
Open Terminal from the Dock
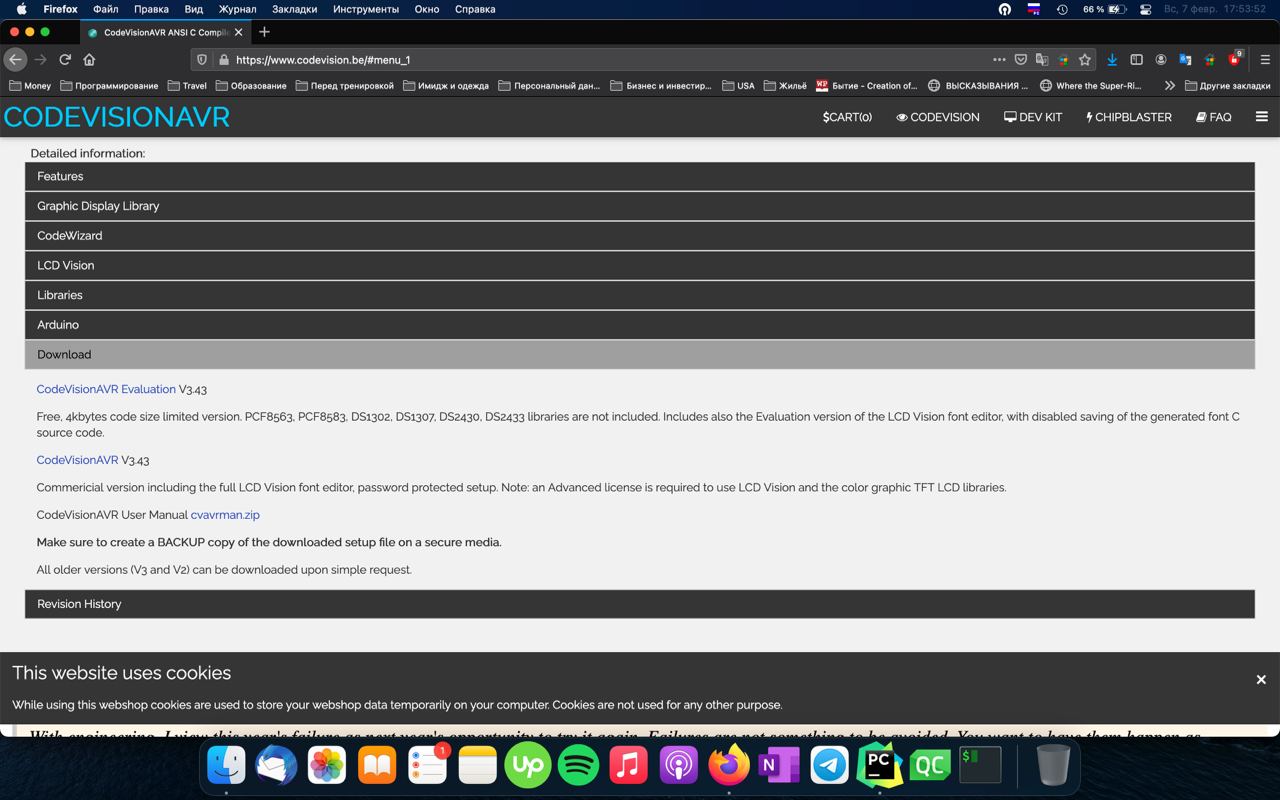tap(980, 766)
